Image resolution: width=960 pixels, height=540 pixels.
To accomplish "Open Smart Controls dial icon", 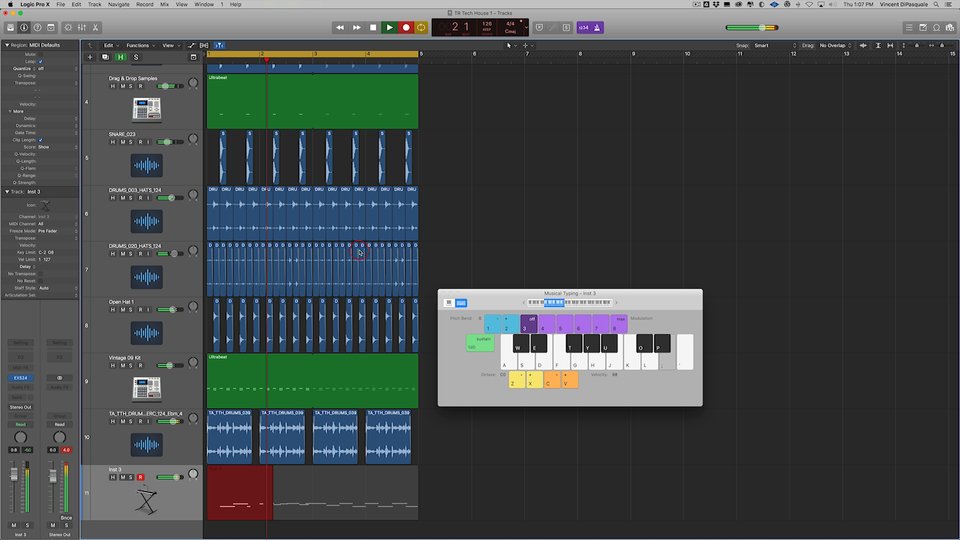I will pos(68,28).
